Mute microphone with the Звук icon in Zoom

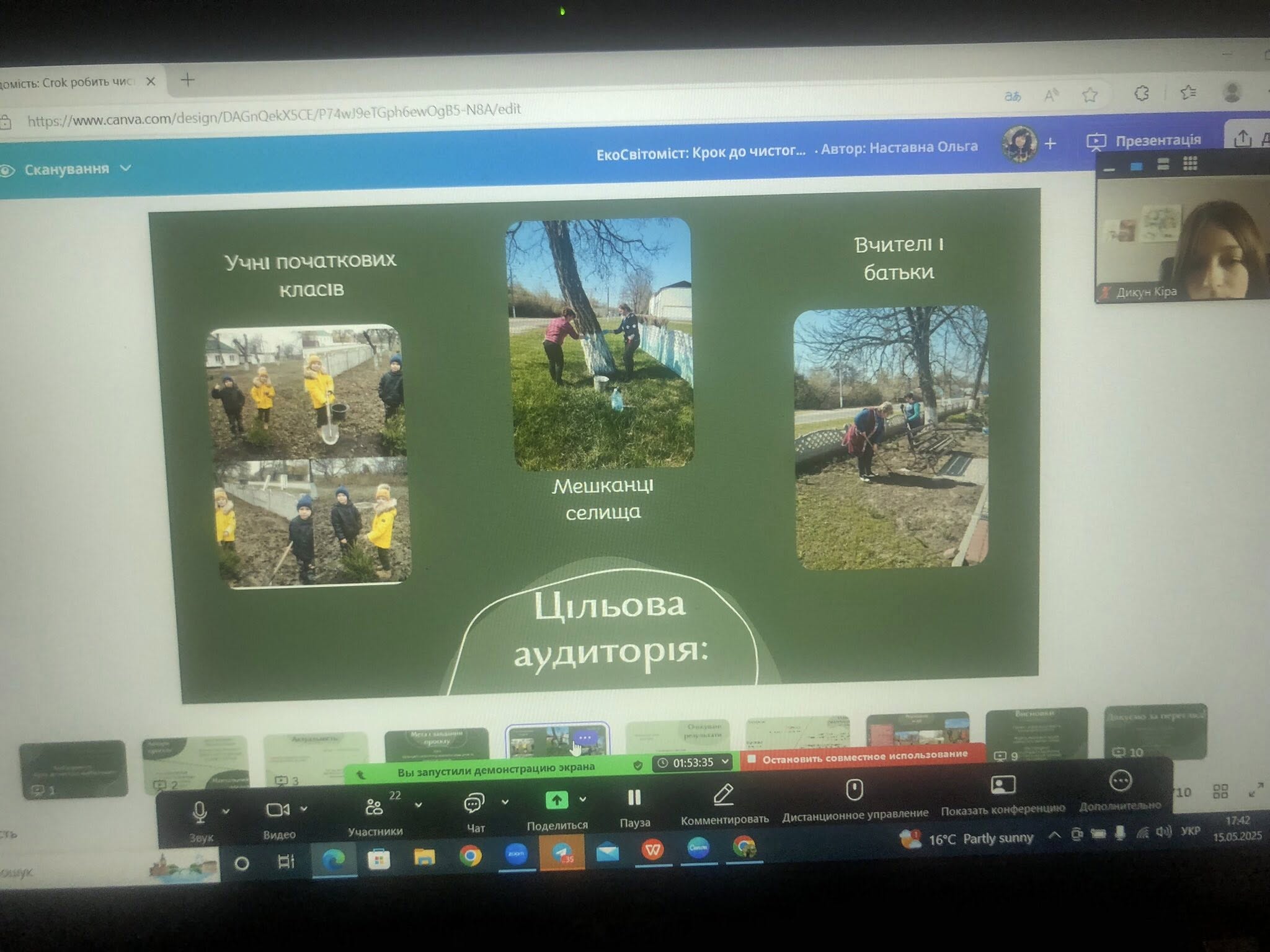[200, 812]
